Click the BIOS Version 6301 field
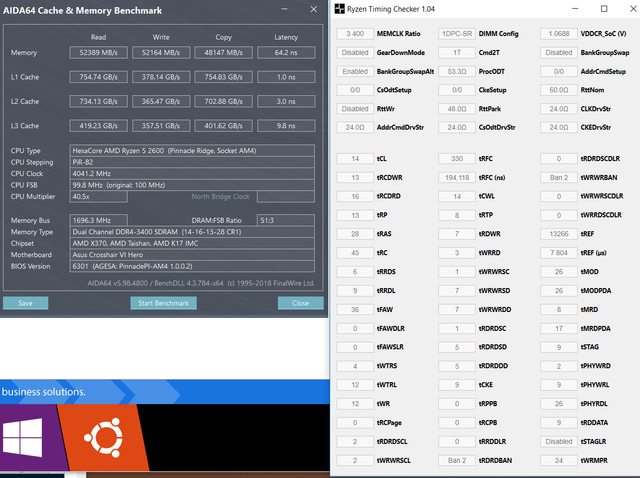The height and width of the screenshot is (478, 640). point(192,266)
